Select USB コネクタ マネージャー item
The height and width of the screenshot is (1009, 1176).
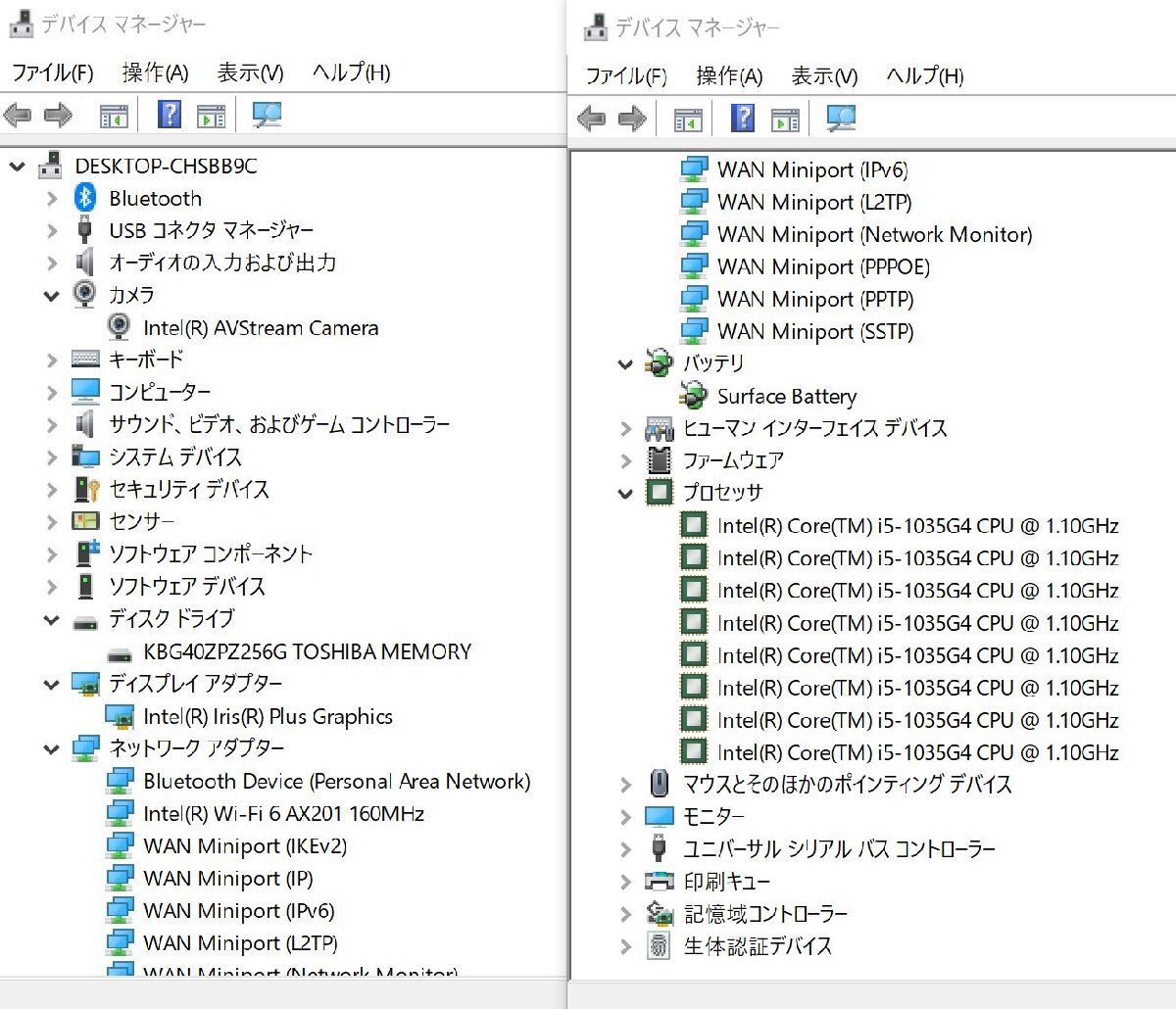pyautogui.click(x=211, y=230)
